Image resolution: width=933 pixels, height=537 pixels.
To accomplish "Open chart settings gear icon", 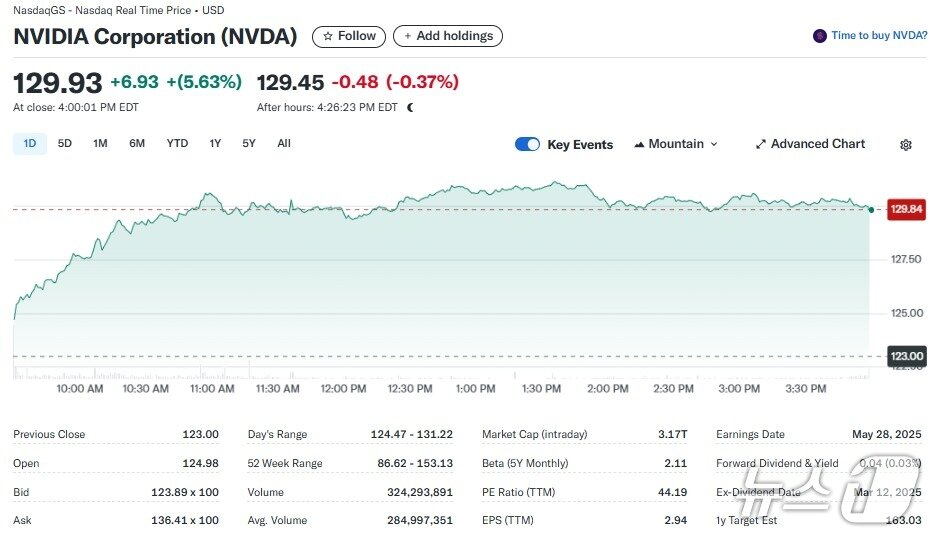I will point(905,145).
